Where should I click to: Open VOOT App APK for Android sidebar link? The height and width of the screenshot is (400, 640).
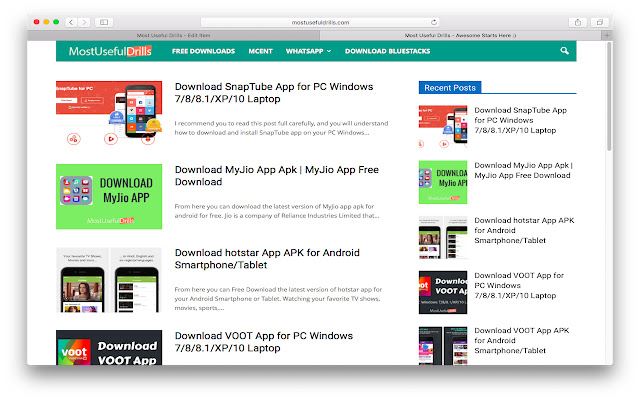522,340
